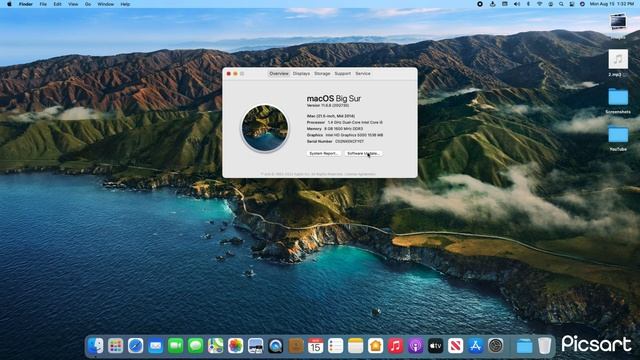This screenshot has width=640, height=360.
Task: Click the Graphics info line
Action: (345, 135)
